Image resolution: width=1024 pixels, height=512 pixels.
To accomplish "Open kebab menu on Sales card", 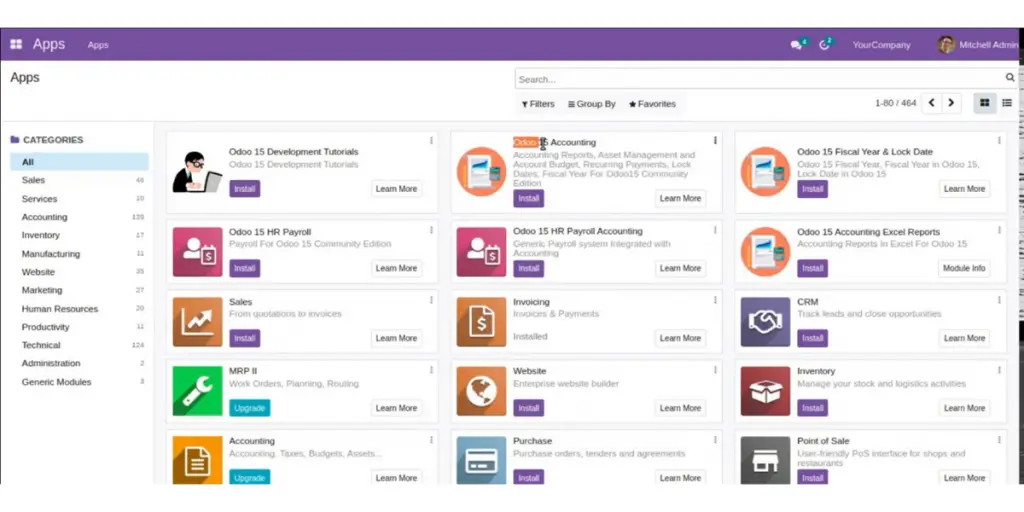I will [431, 300].
